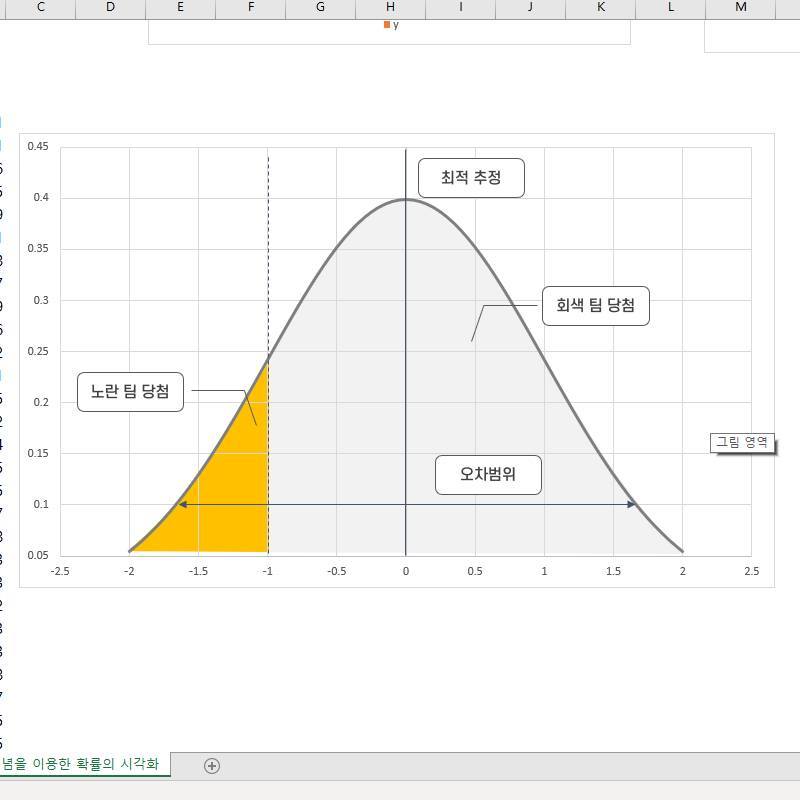Select column E header
Viewport: 800px width, 800px height.
[x=181, y=9]
